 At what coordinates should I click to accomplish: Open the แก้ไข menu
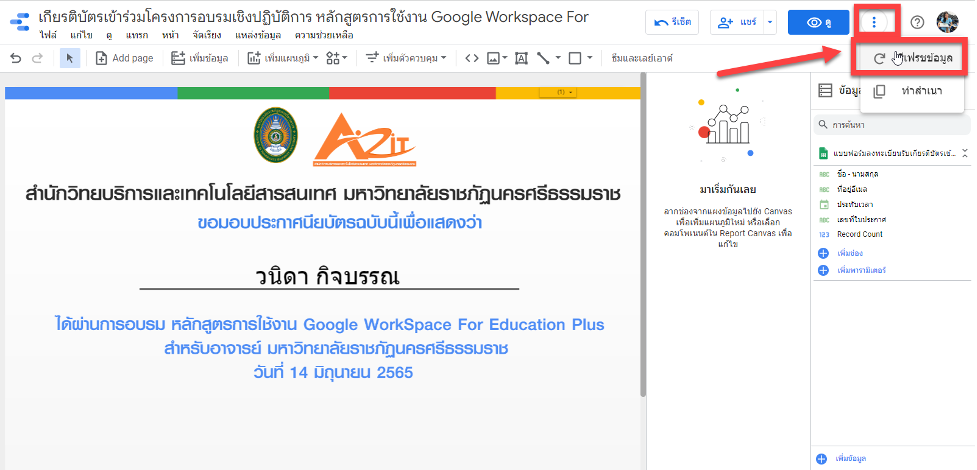tap(82, 35)
